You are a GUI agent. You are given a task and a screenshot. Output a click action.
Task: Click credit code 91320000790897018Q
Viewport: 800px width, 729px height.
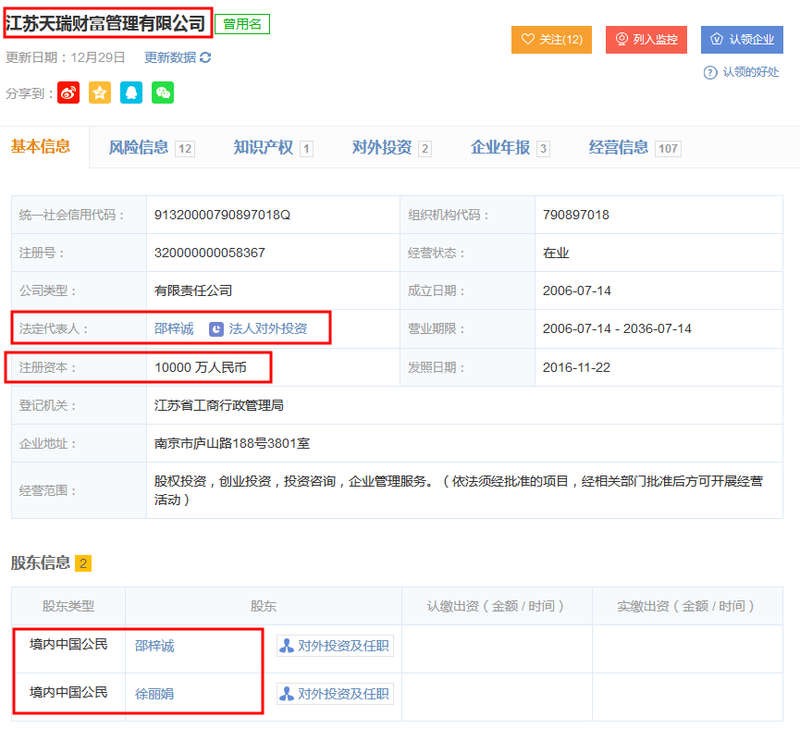tap(222, 215)
